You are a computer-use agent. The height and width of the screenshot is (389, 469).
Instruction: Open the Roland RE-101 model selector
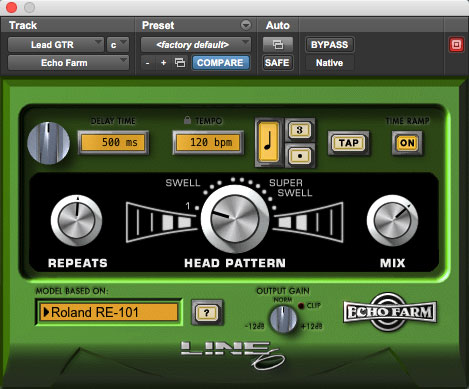(x=109, y=312)
